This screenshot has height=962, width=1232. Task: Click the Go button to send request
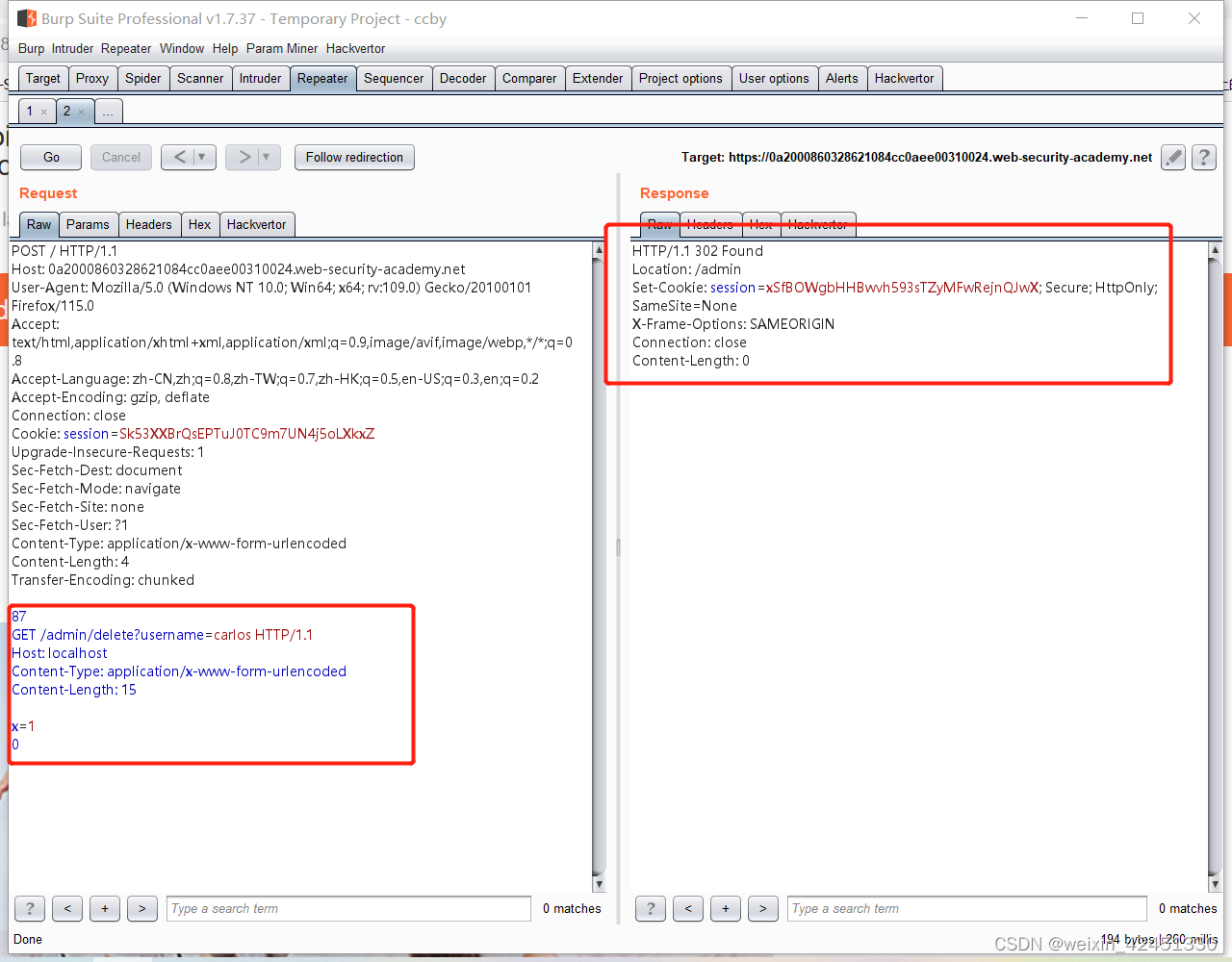click(52, 157)
